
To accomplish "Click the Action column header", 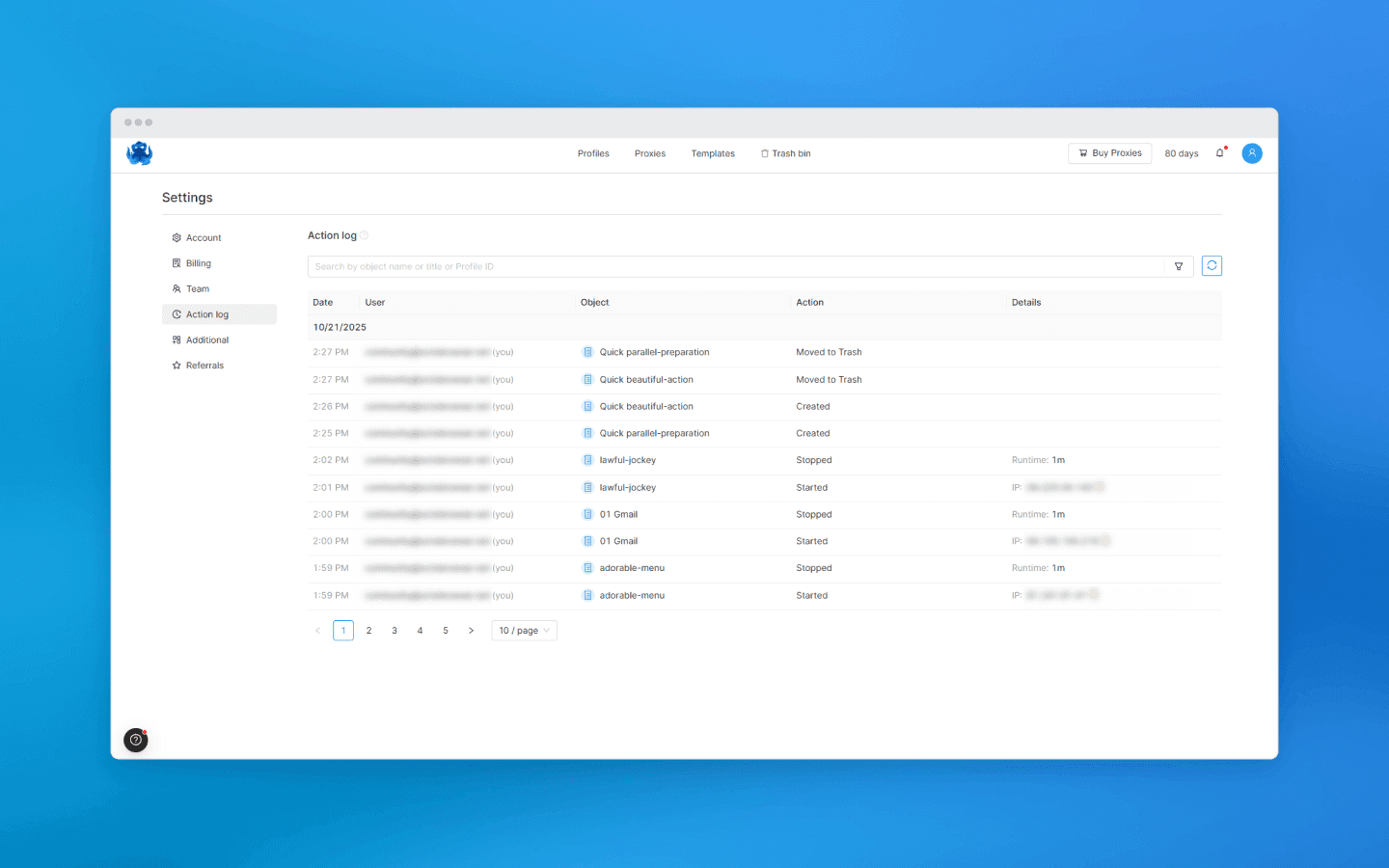I will (810, 302).
